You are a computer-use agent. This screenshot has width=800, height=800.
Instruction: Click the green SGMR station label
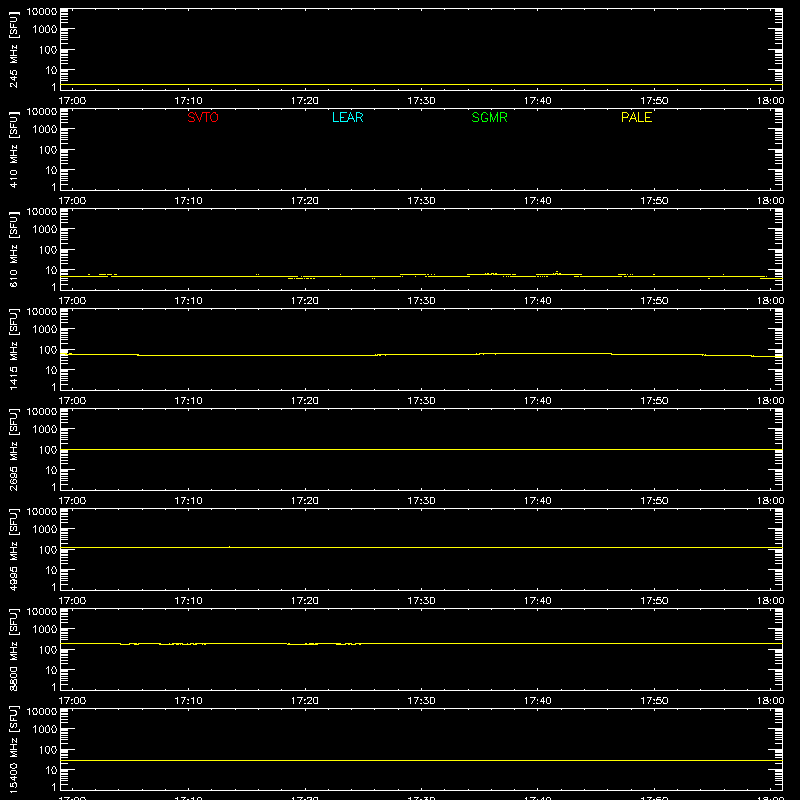pyautogui.click(x=489, y=117)
